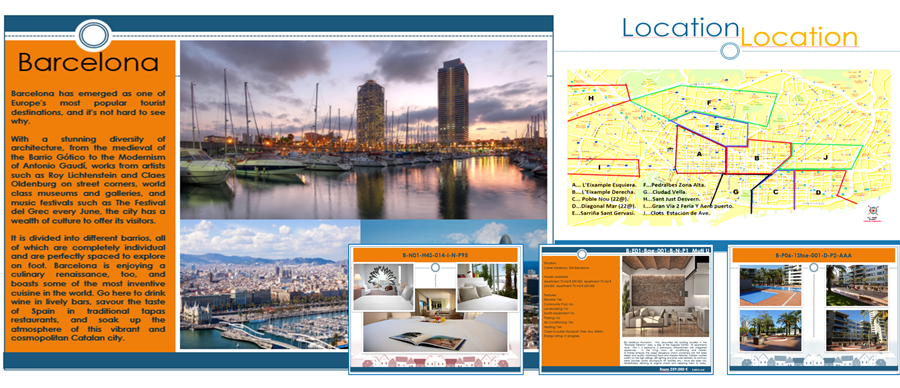This screenshot has height=388, width=900.
Task: Click the ring emblem under the Location title
Action: click(x=729, y=51)
